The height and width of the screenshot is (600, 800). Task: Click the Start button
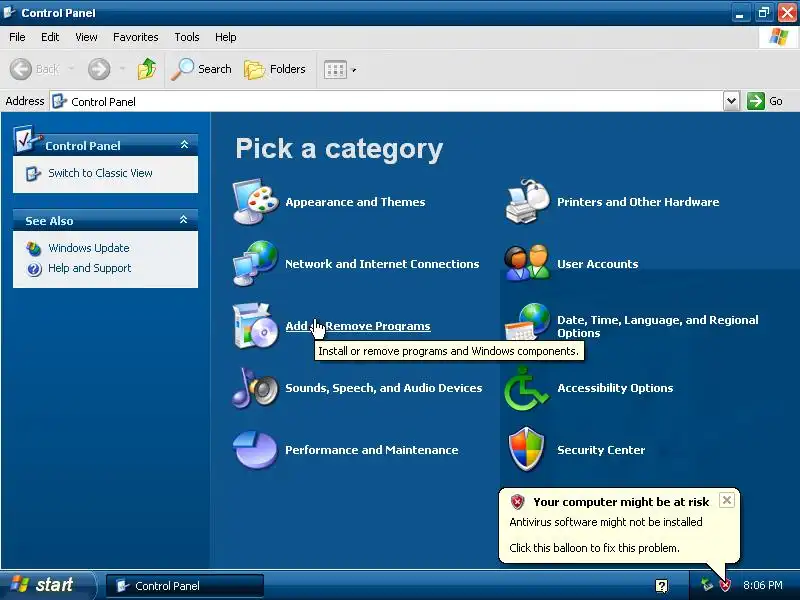[47, 585]
